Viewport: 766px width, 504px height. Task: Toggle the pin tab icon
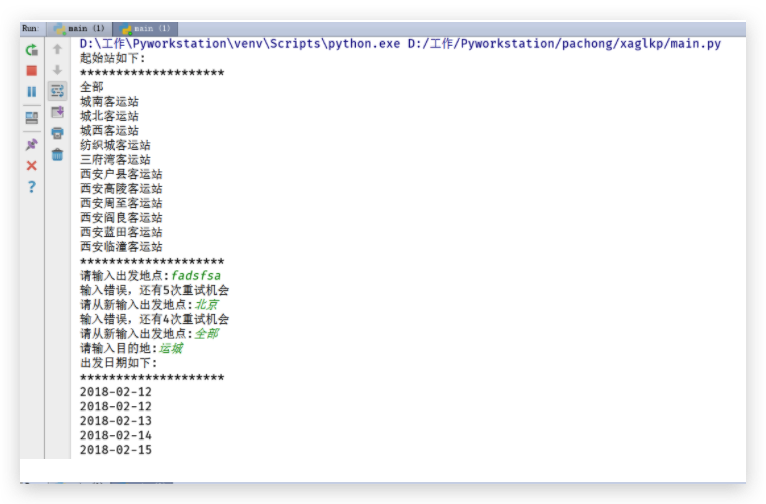tap(32, 144)
